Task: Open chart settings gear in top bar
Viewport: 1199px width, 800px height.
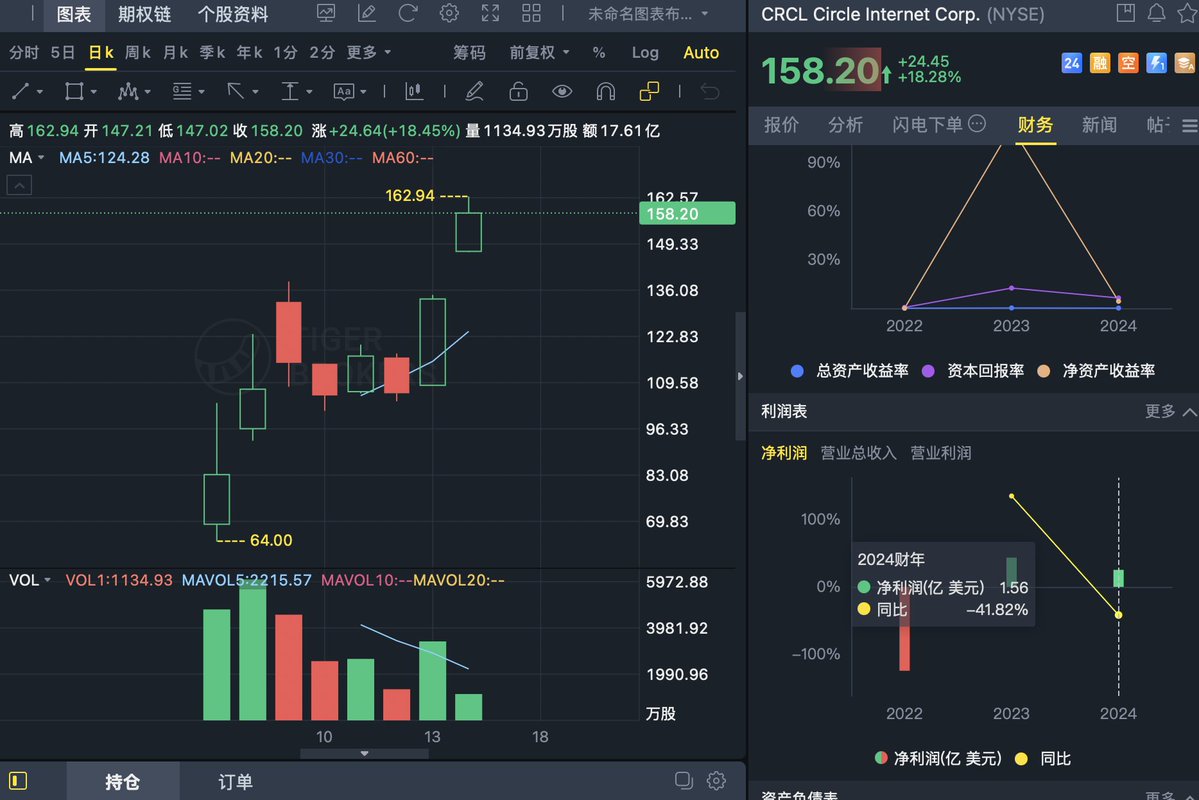Action: pyautogui.click(x=450, y=13)
